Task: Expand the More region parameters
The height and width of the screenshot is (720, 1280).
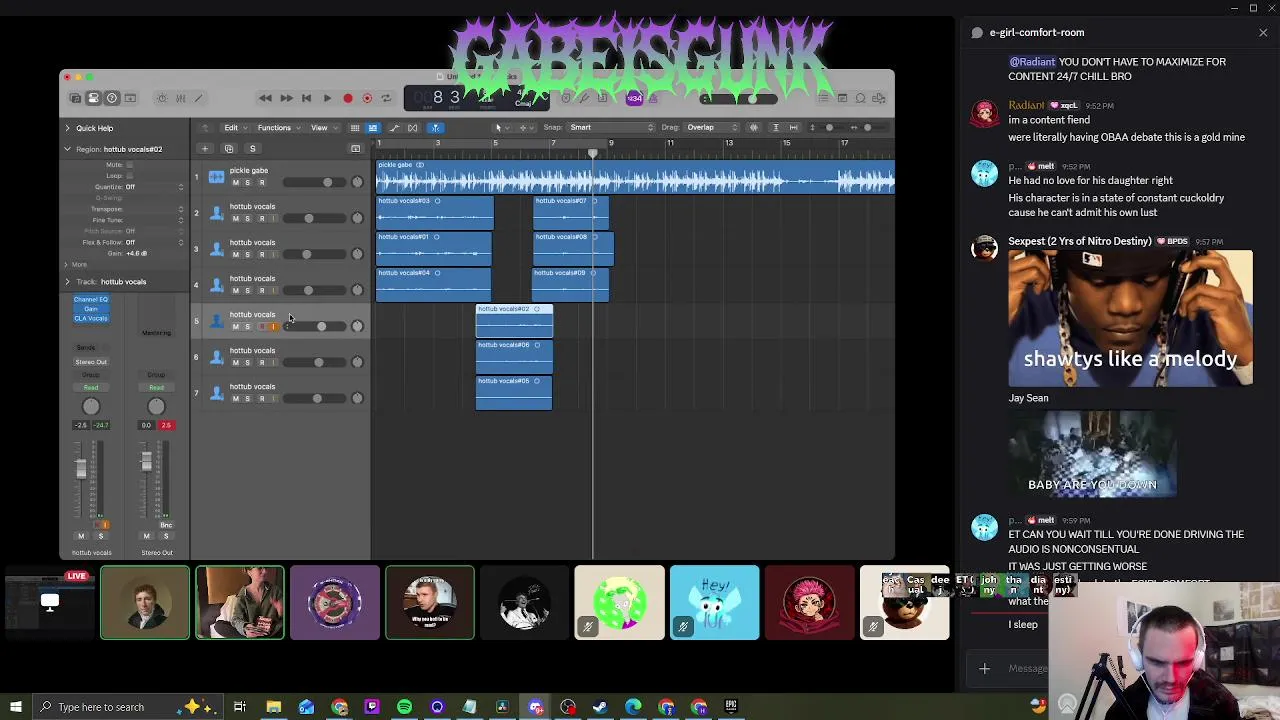Action: 67,265
